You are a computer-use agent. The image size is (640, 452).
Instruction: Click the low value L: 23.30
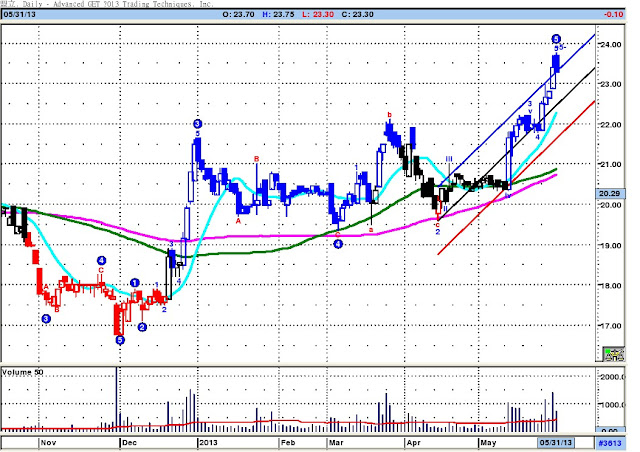pos(318,14)
